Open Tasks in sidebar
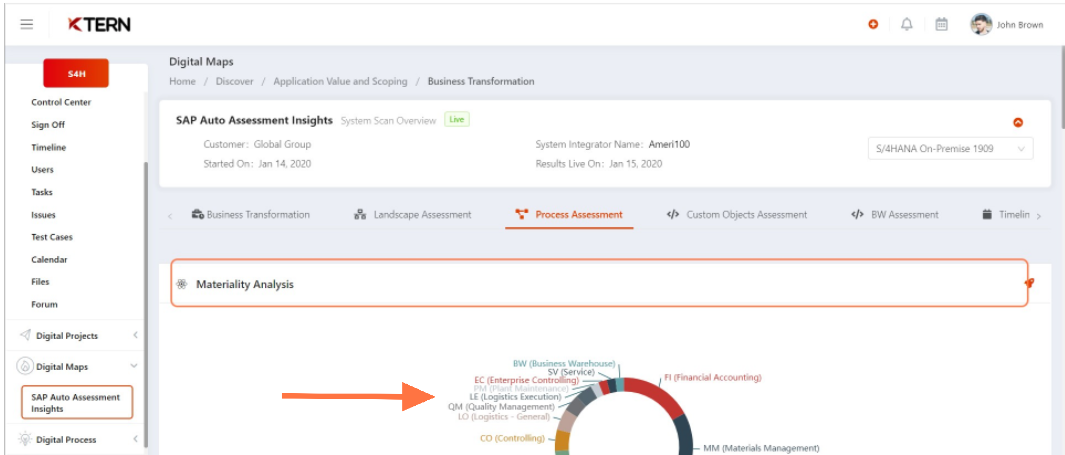1065x455 pixels. tap(41, 192)
